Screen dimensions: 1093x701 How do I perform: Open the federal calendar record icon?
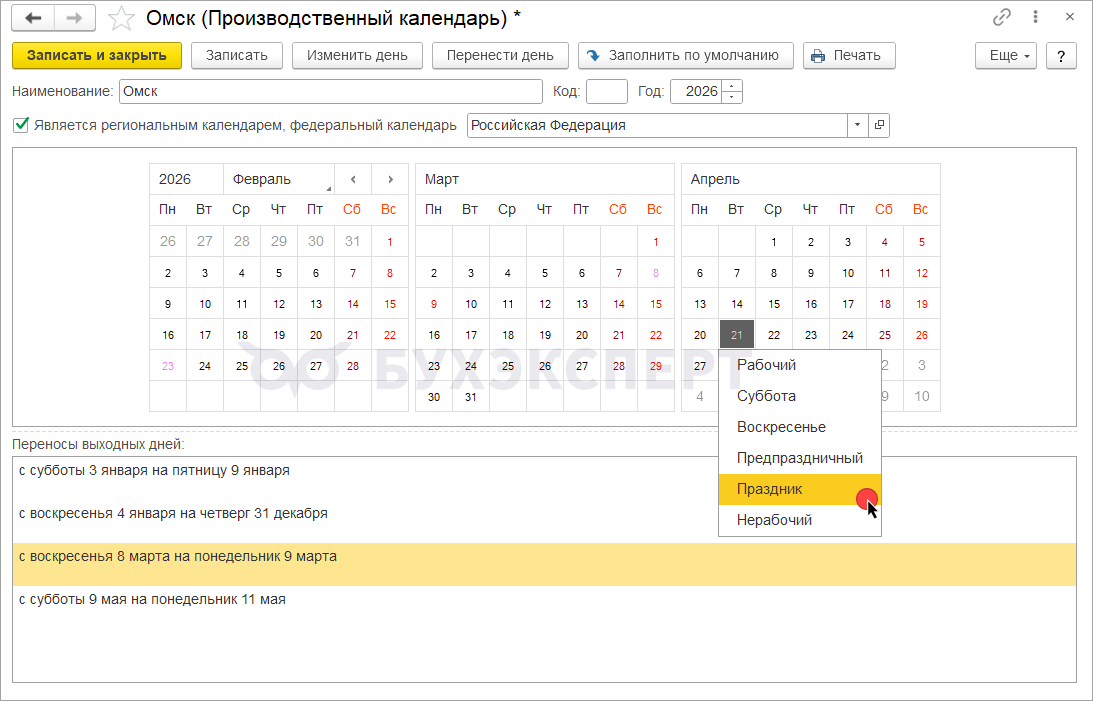click(879, 126)
